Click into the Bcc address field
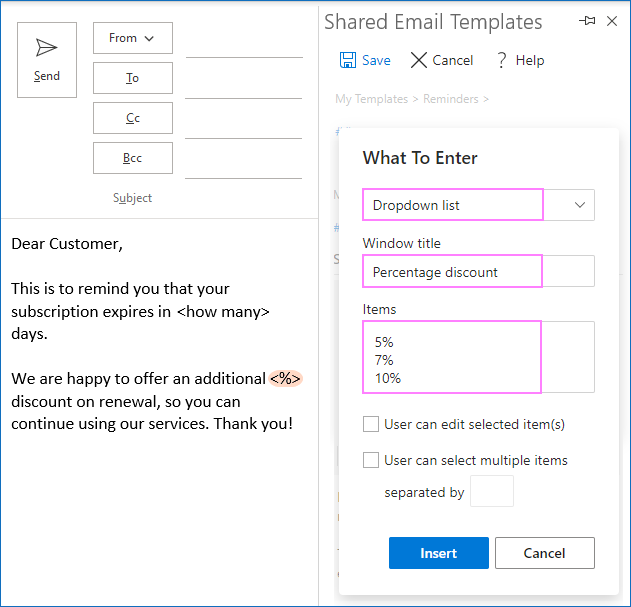631x607 pixels. (243, 168)
